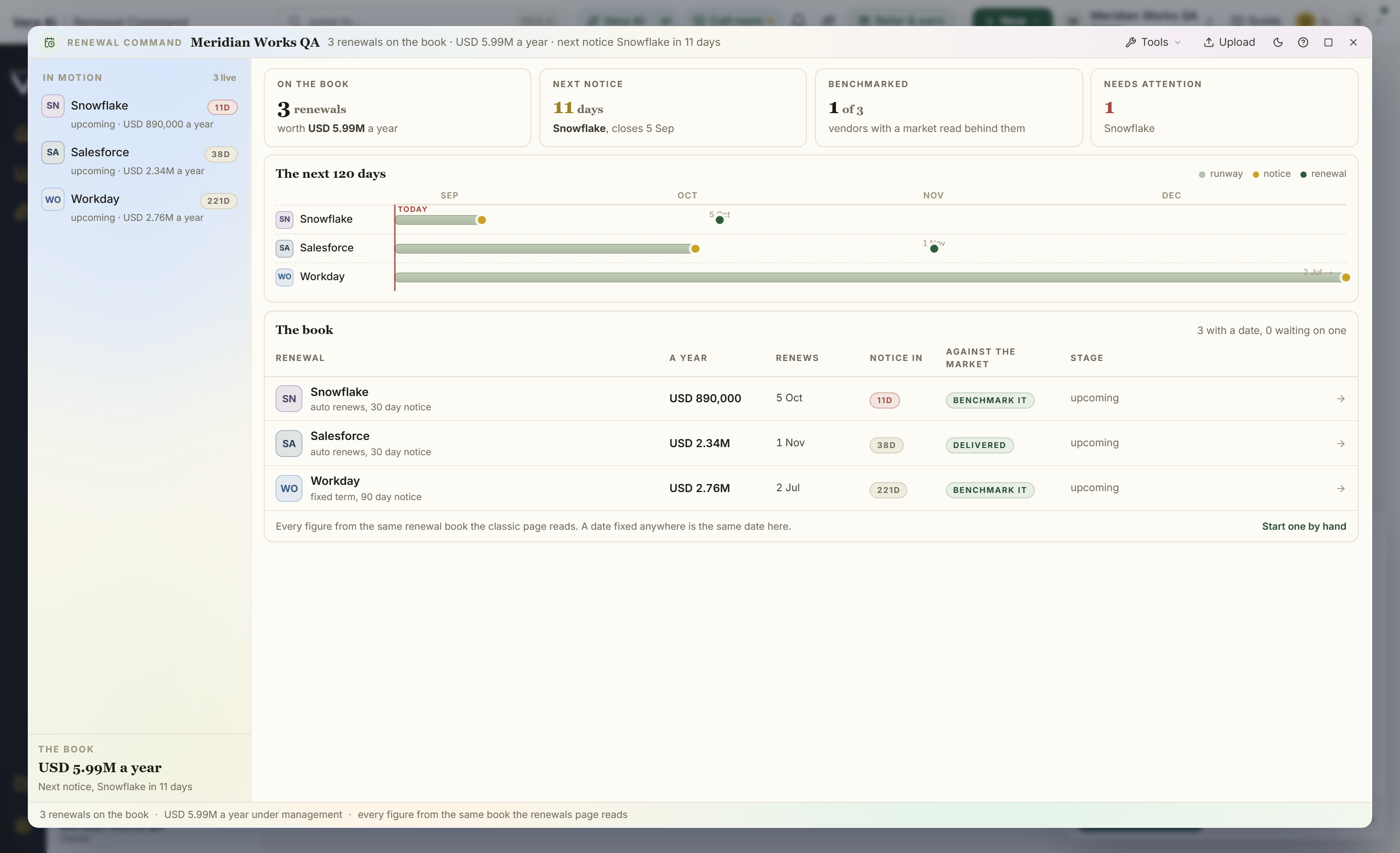Click USD 890,000 value for Snowflake

coord(705,398)
